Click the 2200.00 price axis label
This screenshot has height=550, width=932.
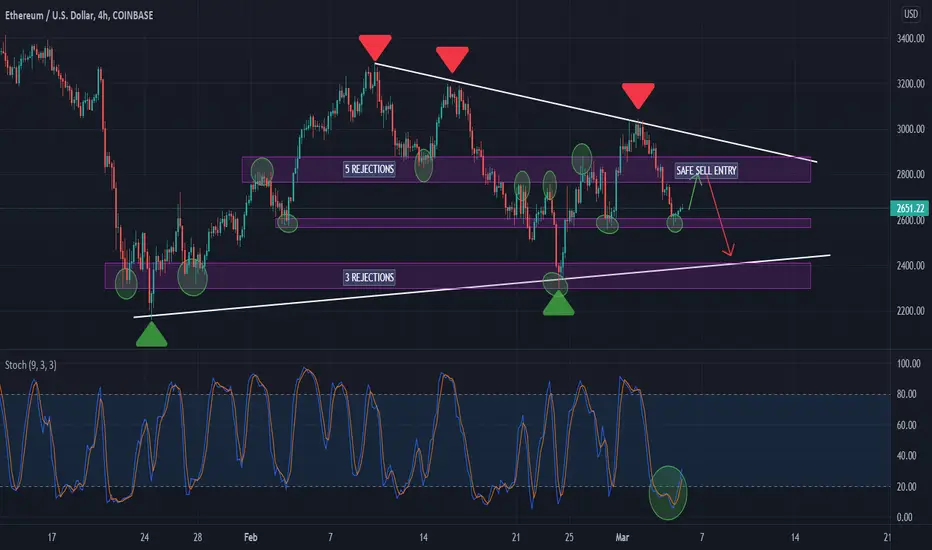point(911,311)
